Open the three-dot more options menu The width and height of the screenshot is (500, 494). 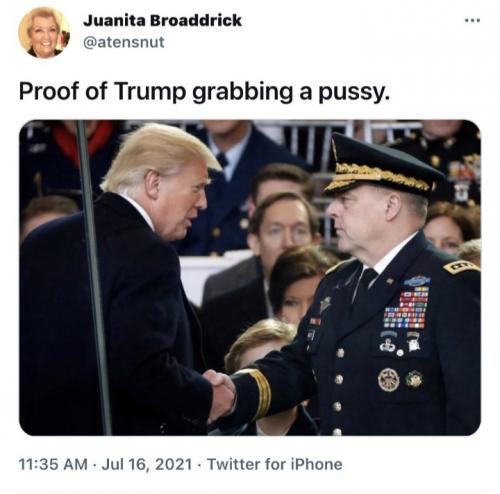tap(473, 21)
